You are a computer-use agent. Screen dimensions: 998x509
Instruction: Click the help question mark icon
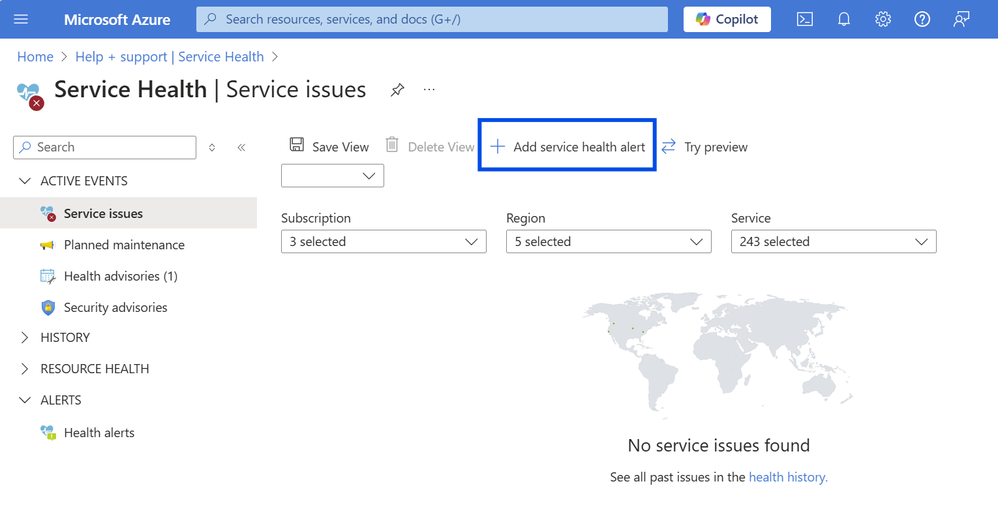pos(922,19)
